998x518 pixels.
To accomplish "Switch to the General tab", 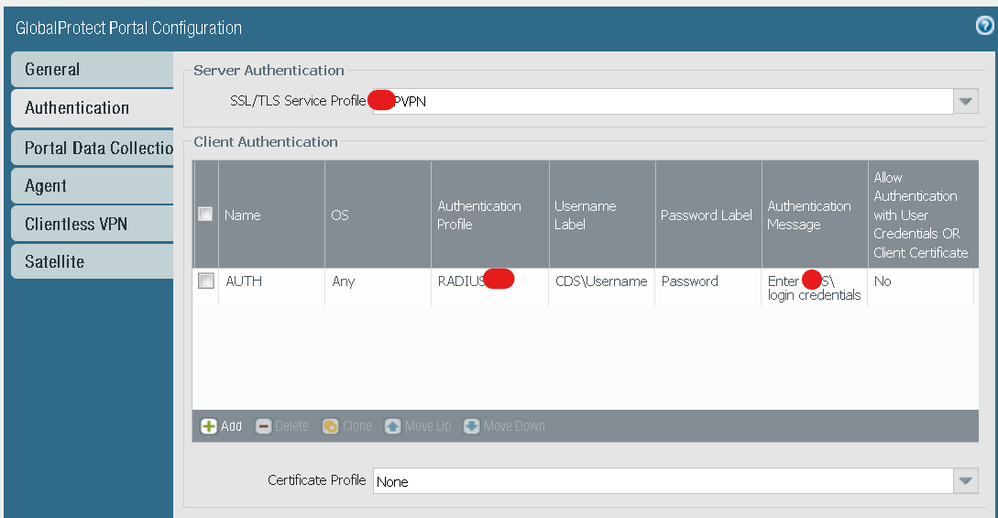I will click(x=92, y=70).
